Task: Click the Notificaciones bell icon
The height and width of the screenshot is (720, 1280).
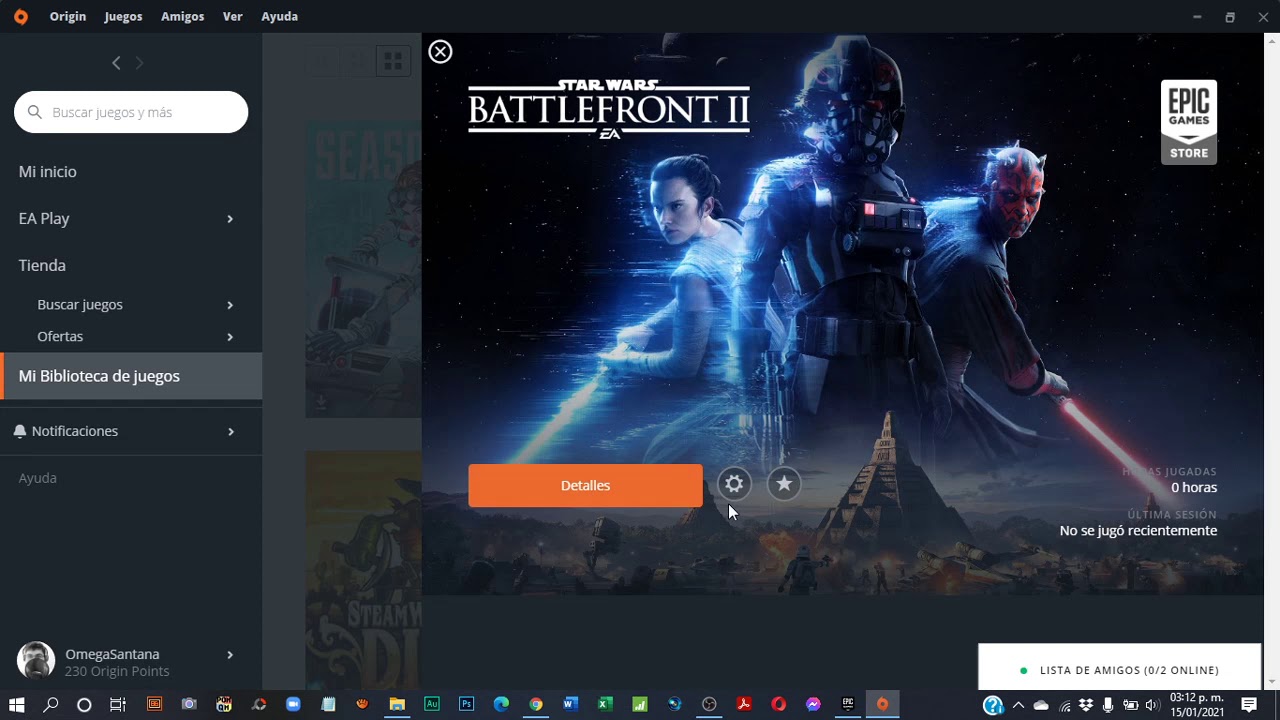Action: (x=20, y=431)
